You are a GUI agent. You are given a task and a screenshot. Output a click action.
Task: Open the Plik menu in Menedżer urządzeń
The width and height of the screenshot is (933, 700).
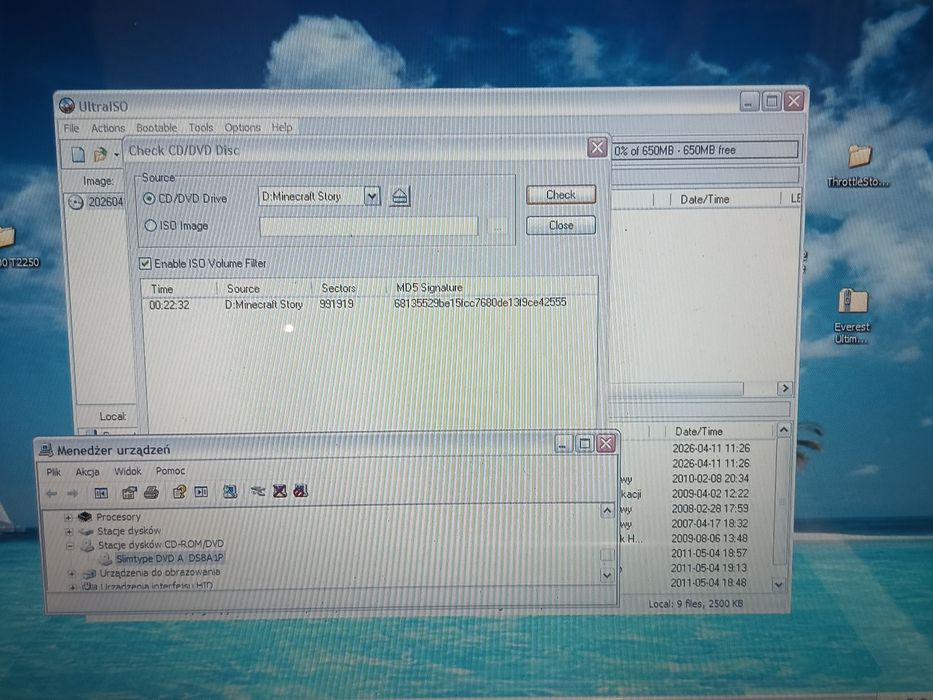coord(54,472)
